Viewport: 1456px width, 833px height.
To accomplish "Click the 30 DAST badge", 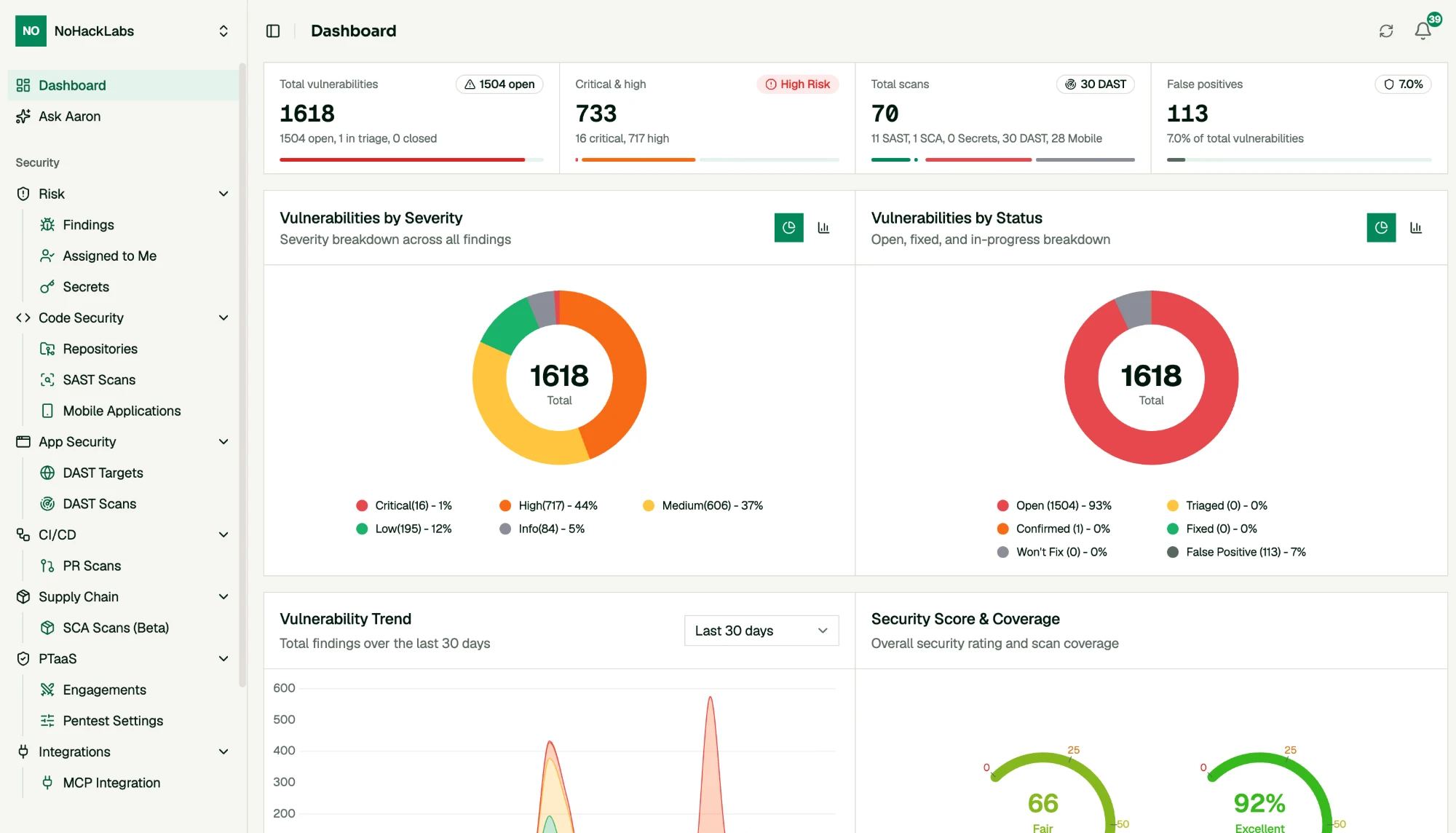I will pyautogui.click(x=1096, y=84).
